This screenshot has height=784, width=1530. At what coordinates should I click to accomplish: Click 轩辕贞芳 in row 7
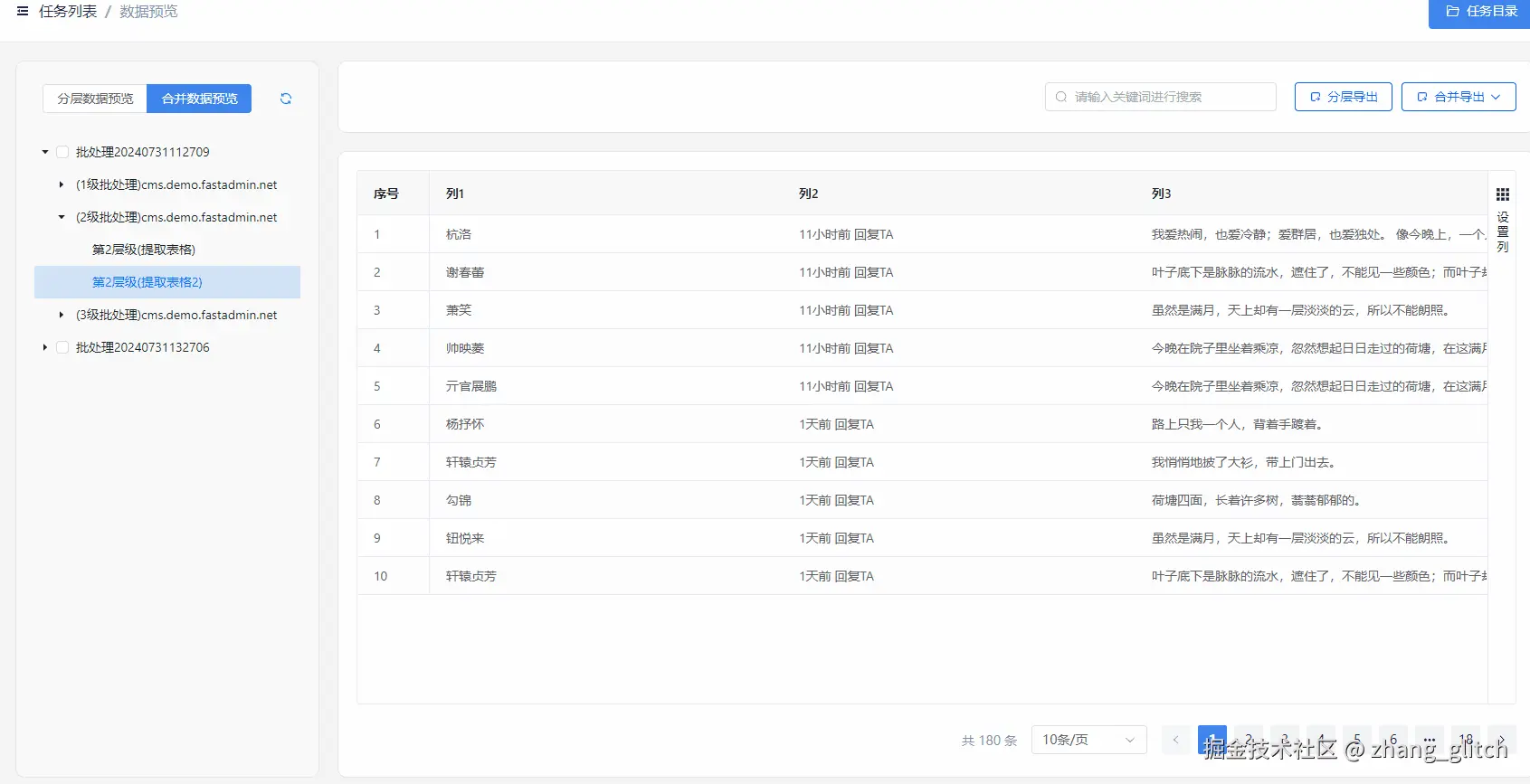(471, 462)
